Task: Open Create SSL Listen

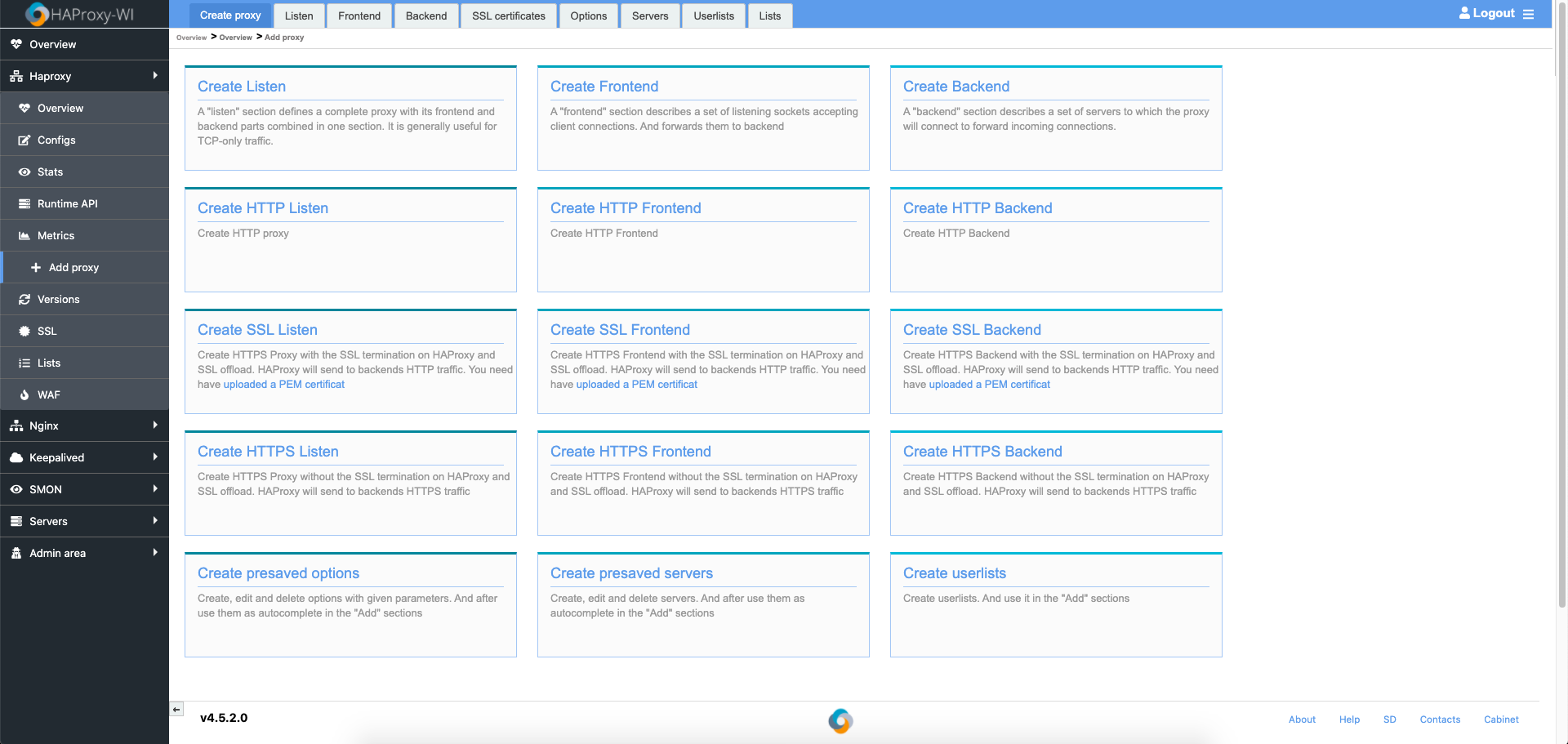Action: click(x=257, y=330)
